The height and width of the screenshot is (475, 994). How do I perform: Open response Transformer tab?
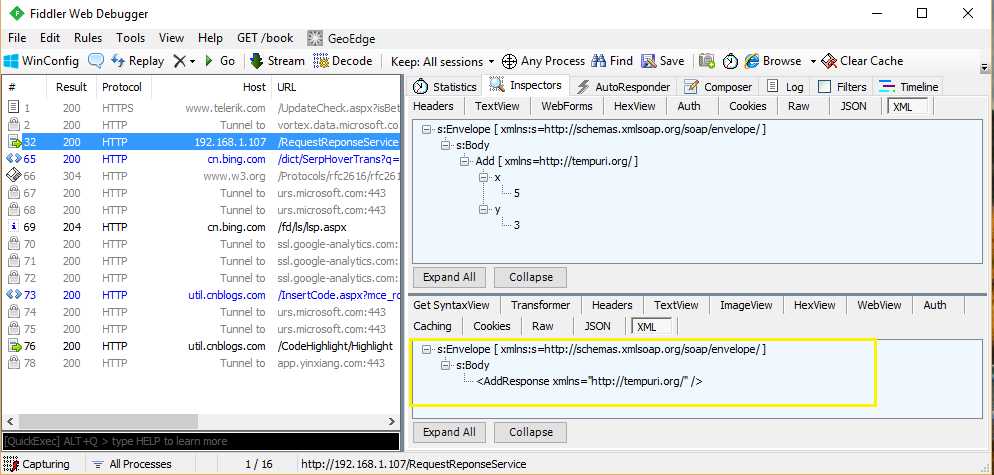pyautogui.click(x=541, y=305)
